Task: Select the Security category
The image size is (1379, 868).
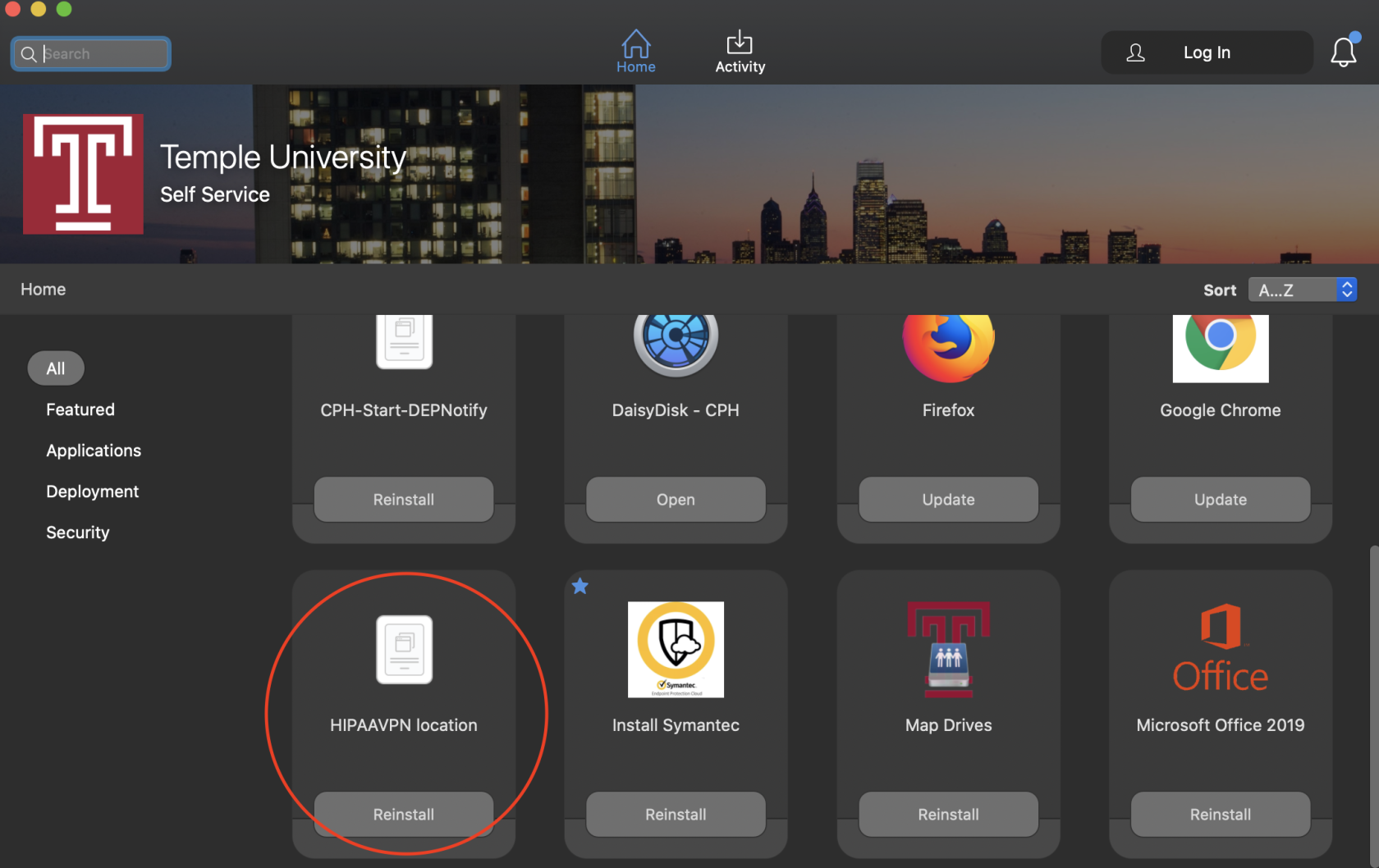Action: point(78,532)
